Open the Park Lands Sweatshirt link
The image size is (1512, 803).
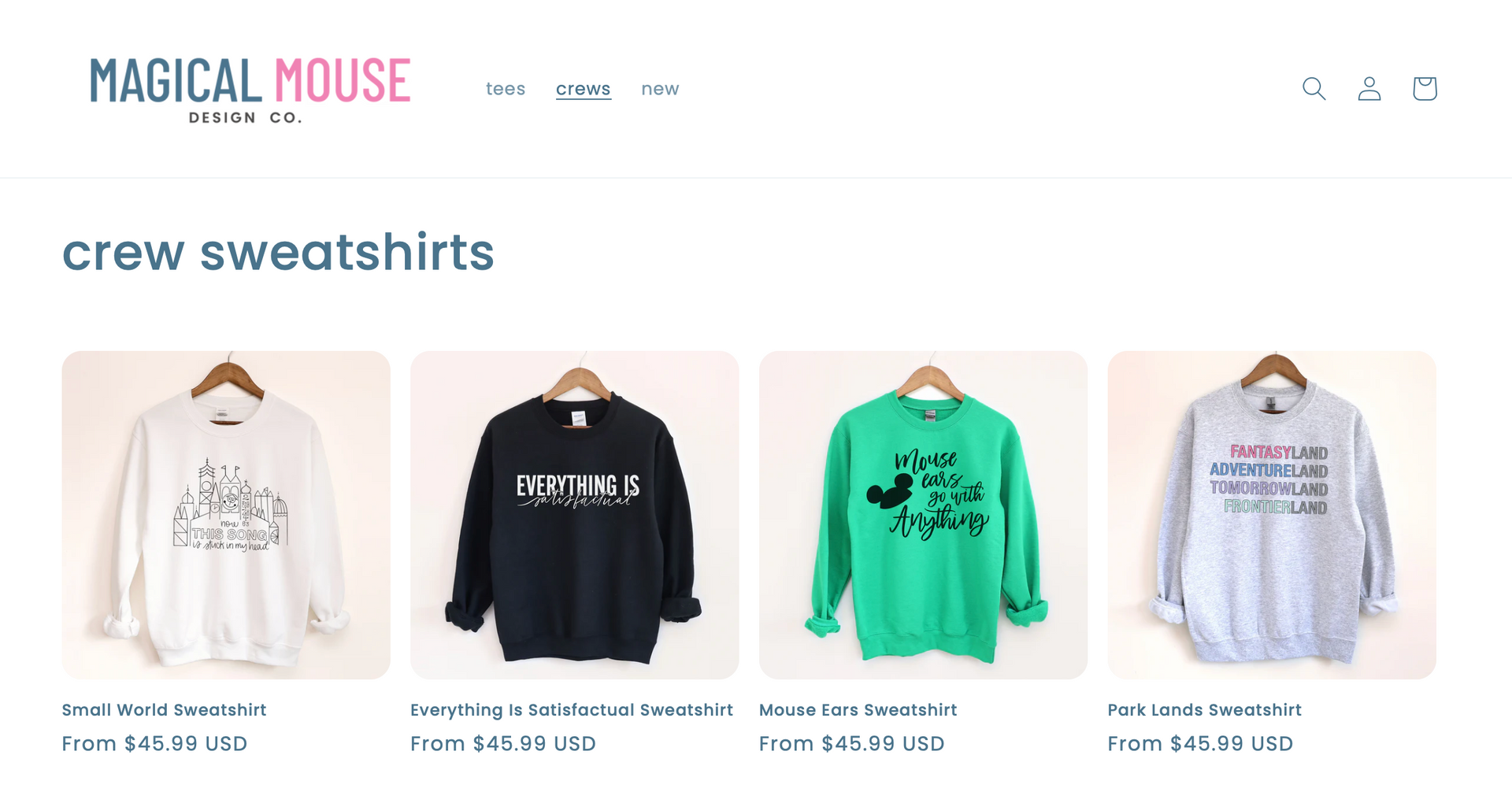(1205, 710)
